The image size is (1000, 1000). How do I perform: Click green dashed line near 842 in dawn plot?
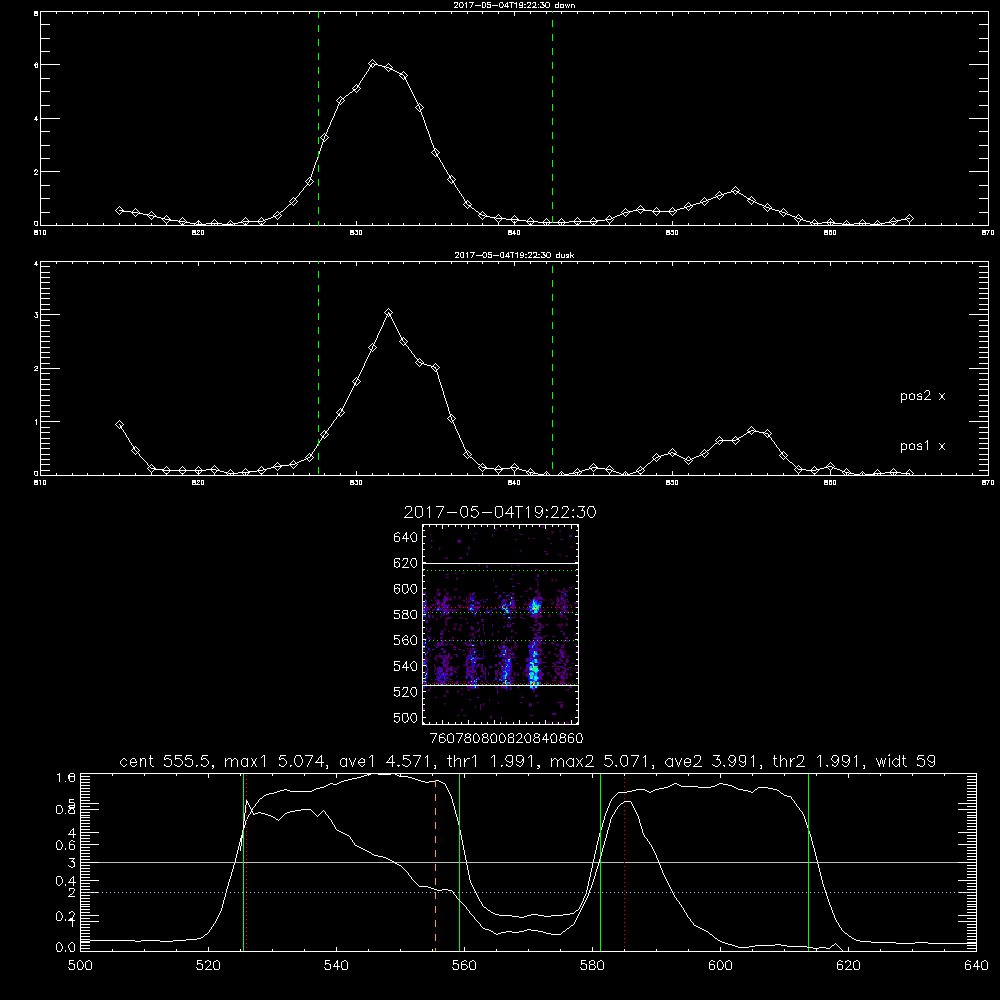pos(552,119)
